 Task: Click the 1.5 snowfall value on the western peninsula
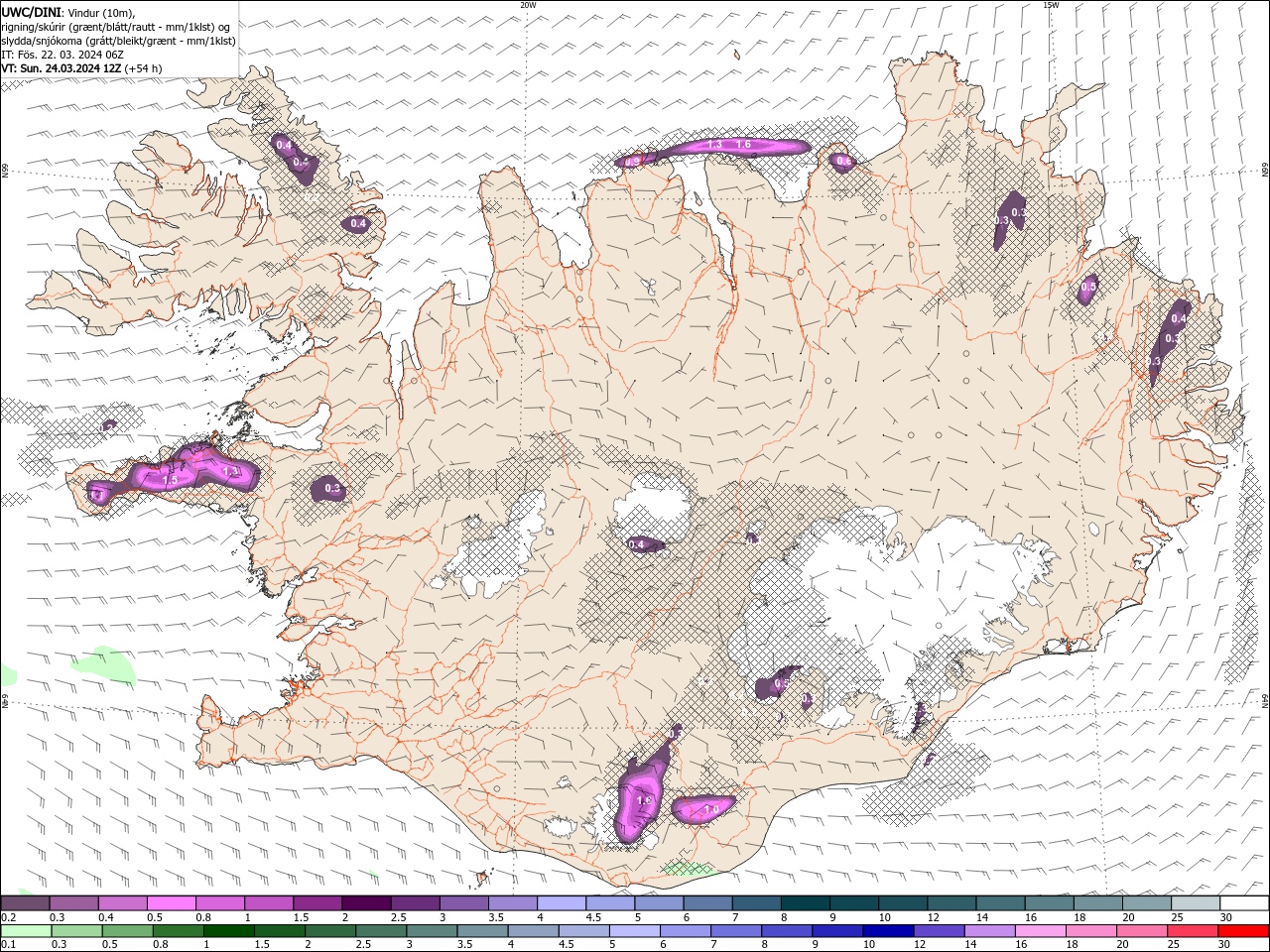coord(169,480)
